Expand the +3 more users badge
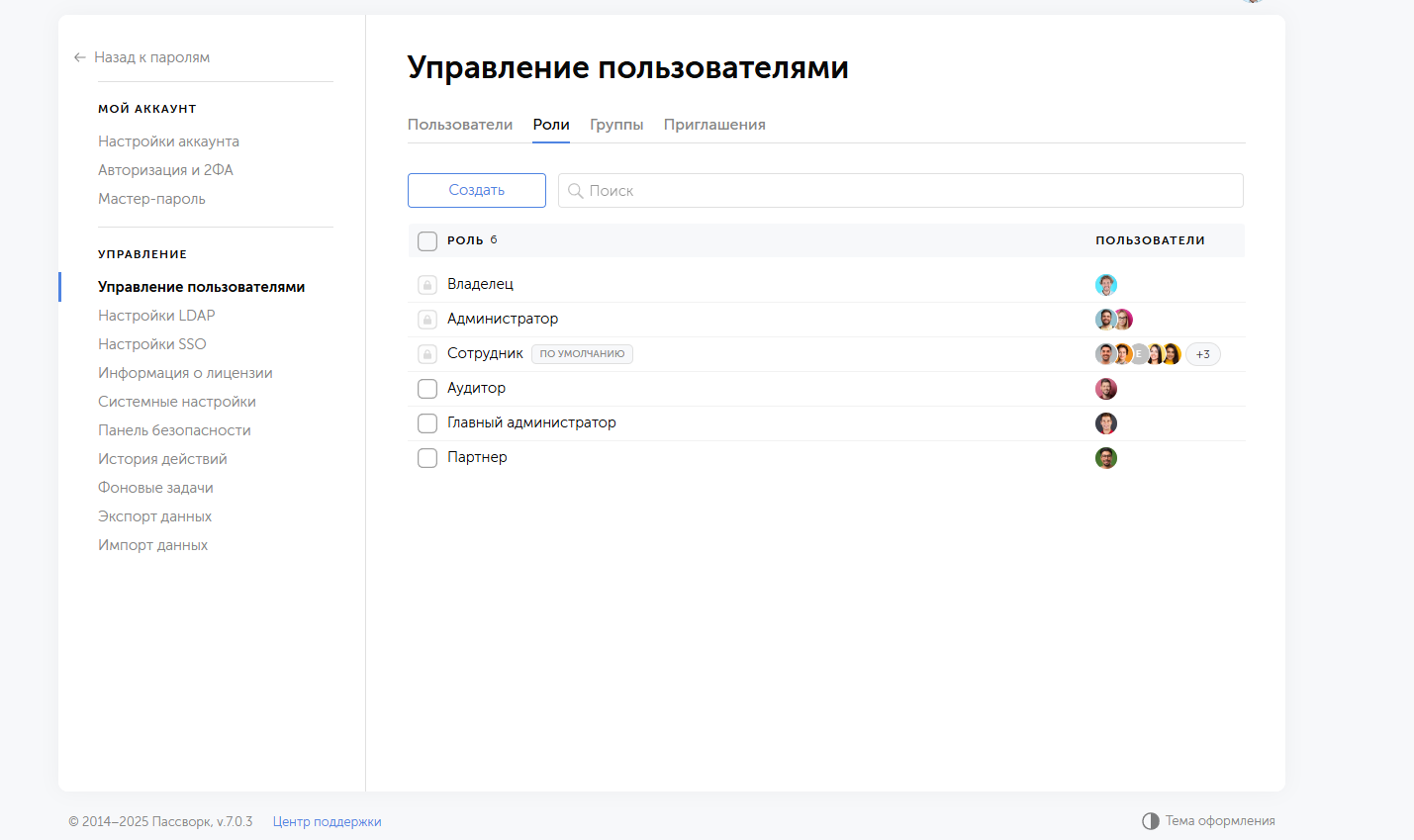 1202,354
